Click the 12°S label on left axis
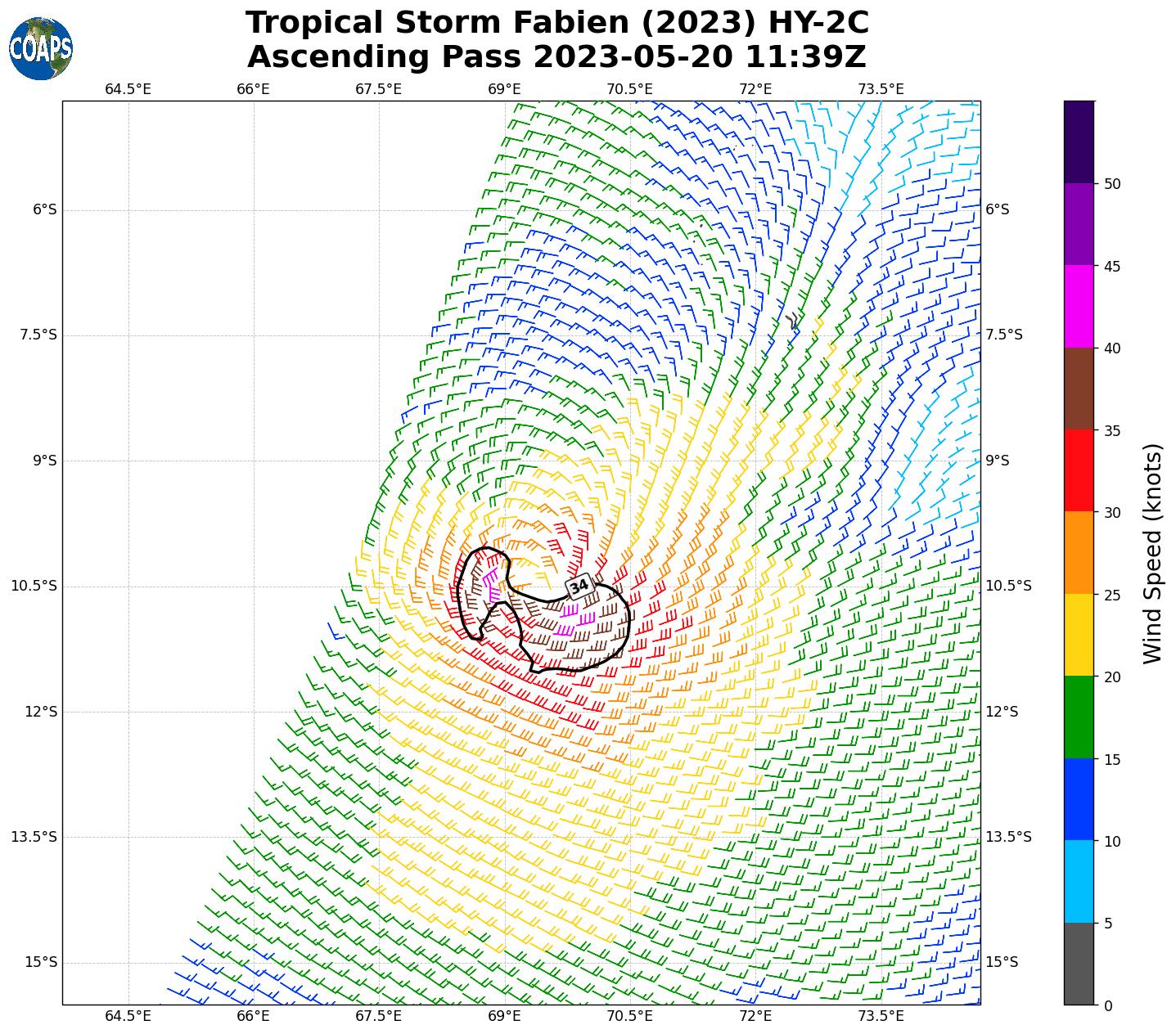1176x1034 pixels. (x=41, y=712)
